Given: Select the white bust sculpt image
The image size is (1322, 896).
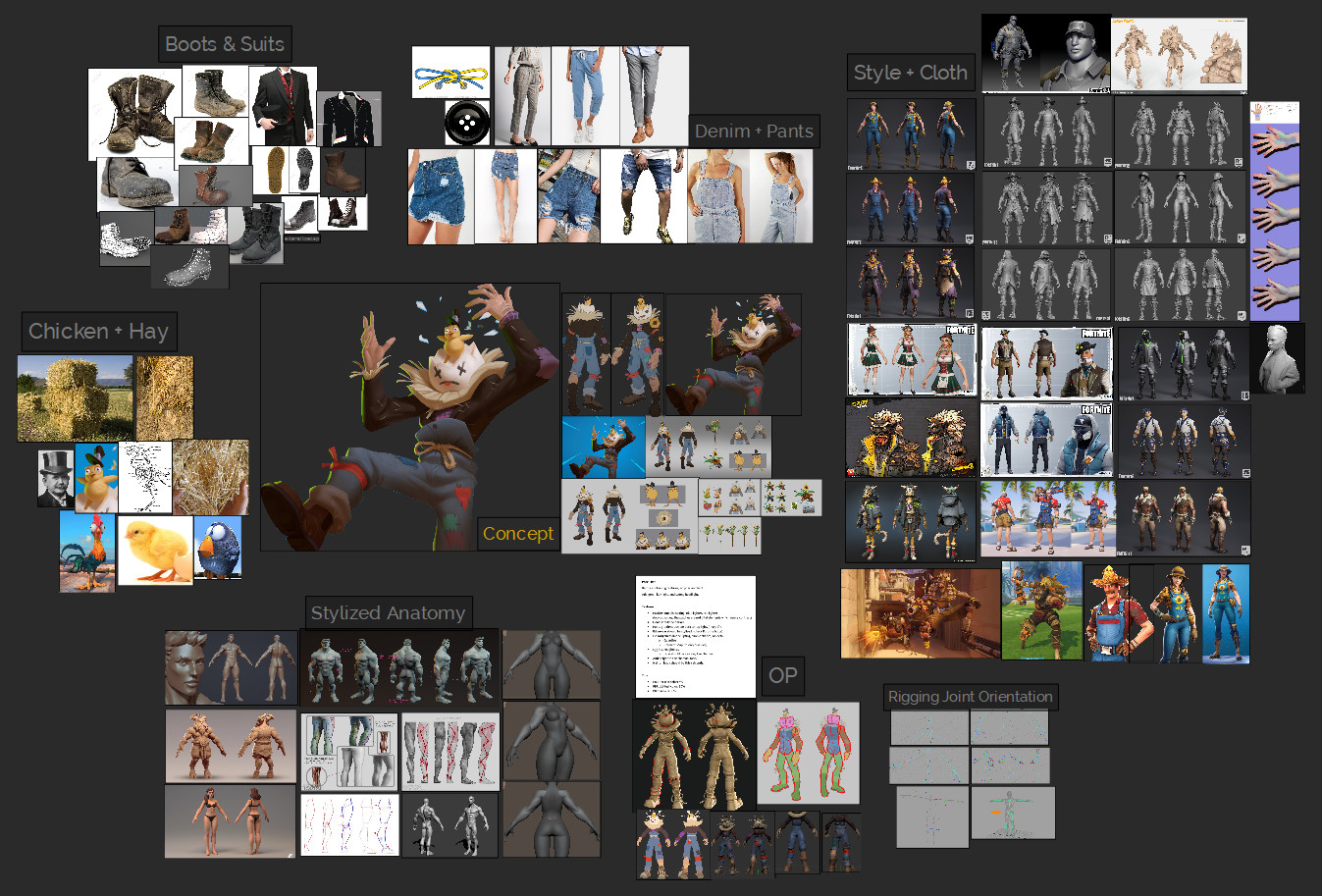Looking at the screenshot, I should click(x=1277, y=359).
